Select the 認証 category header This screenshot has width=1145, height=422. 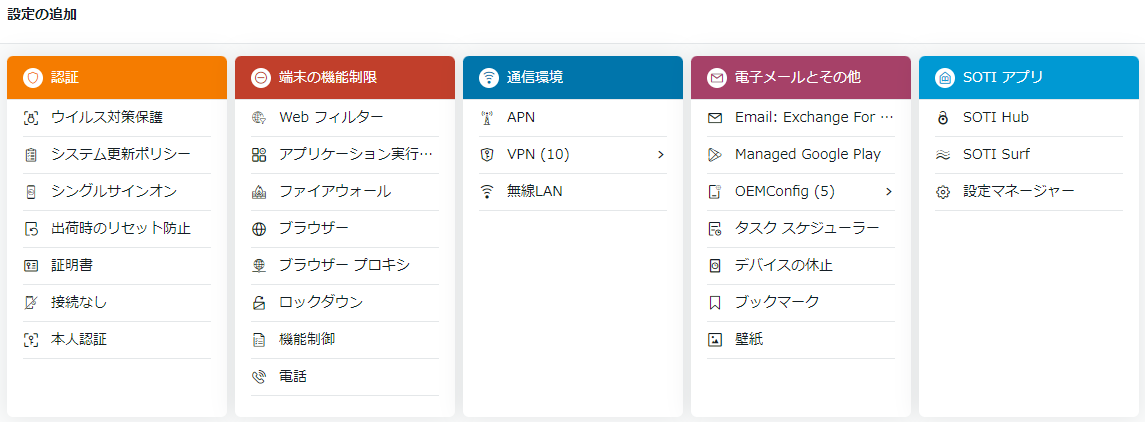117,77
